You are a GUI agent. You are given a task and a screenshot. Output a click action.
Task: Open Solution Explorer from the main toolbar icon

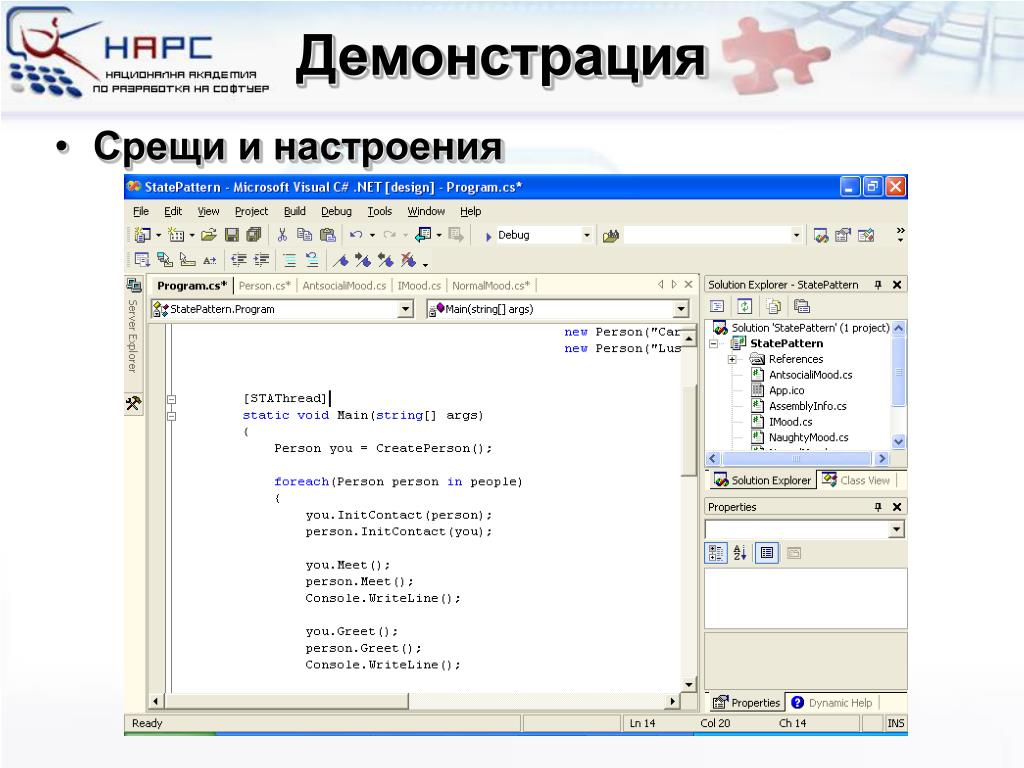821,235
